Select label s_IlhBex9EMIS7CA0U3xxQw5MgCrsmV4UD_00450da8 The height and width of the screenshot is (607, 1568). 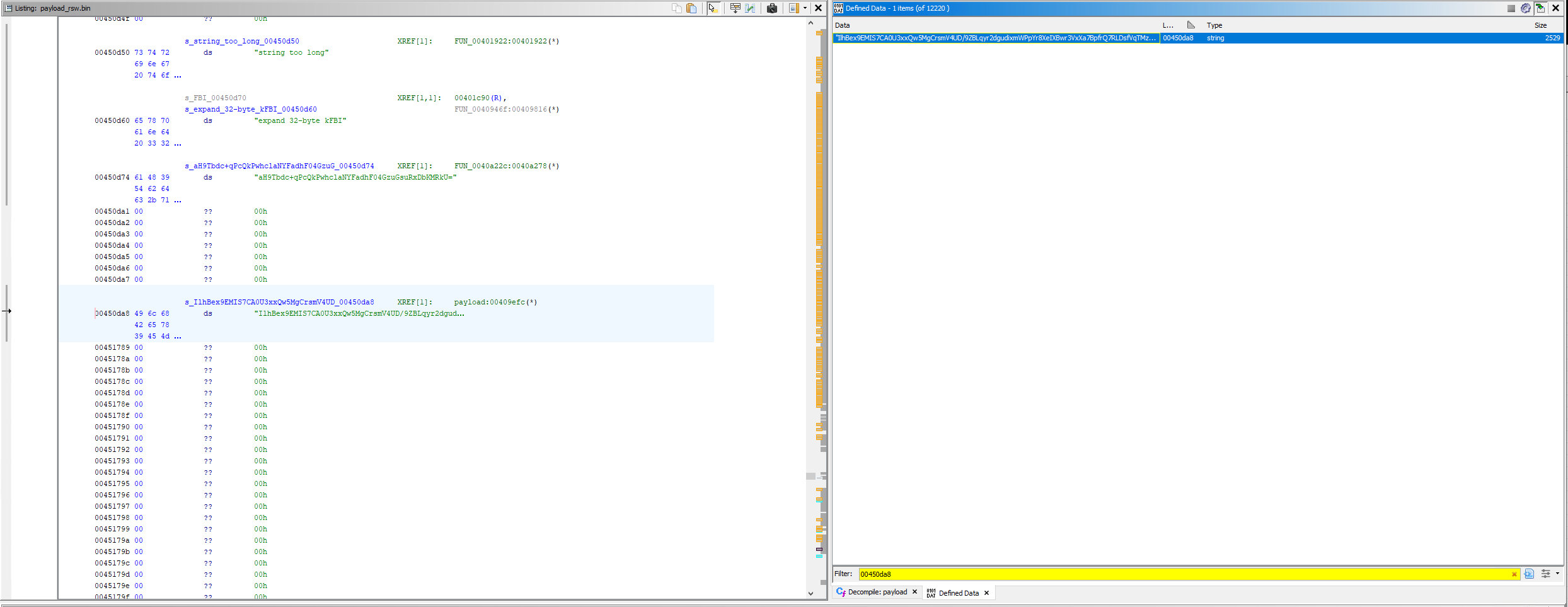279,303
